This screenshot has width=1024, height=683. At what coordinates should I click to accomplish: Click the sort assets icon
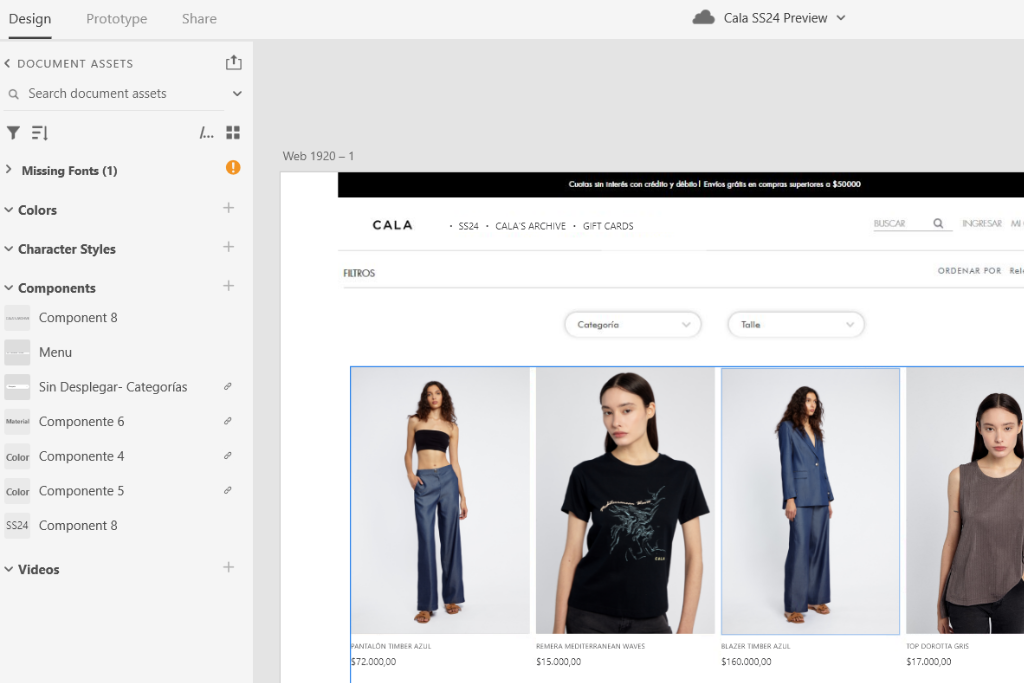pos(40,133)
